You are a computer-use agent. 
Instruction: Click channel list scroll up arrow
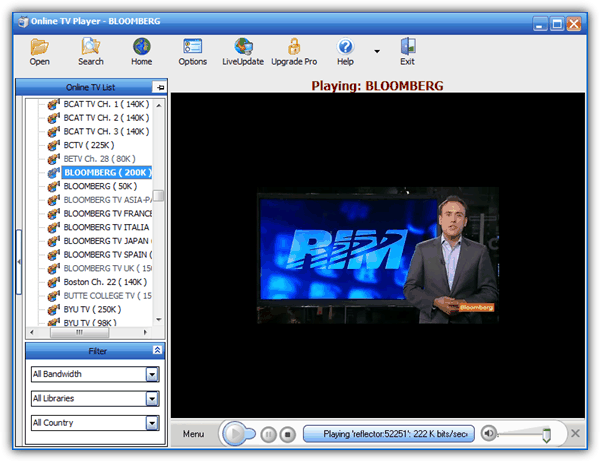159,105
